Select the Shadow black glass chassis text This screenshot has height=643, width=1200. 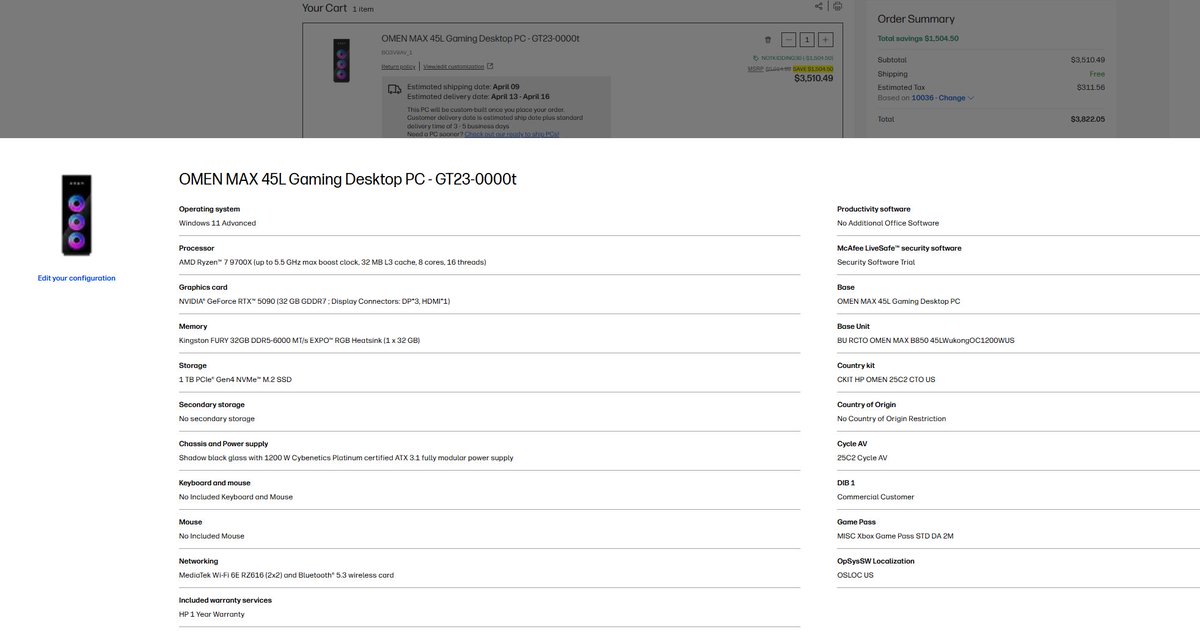(346, 457)
